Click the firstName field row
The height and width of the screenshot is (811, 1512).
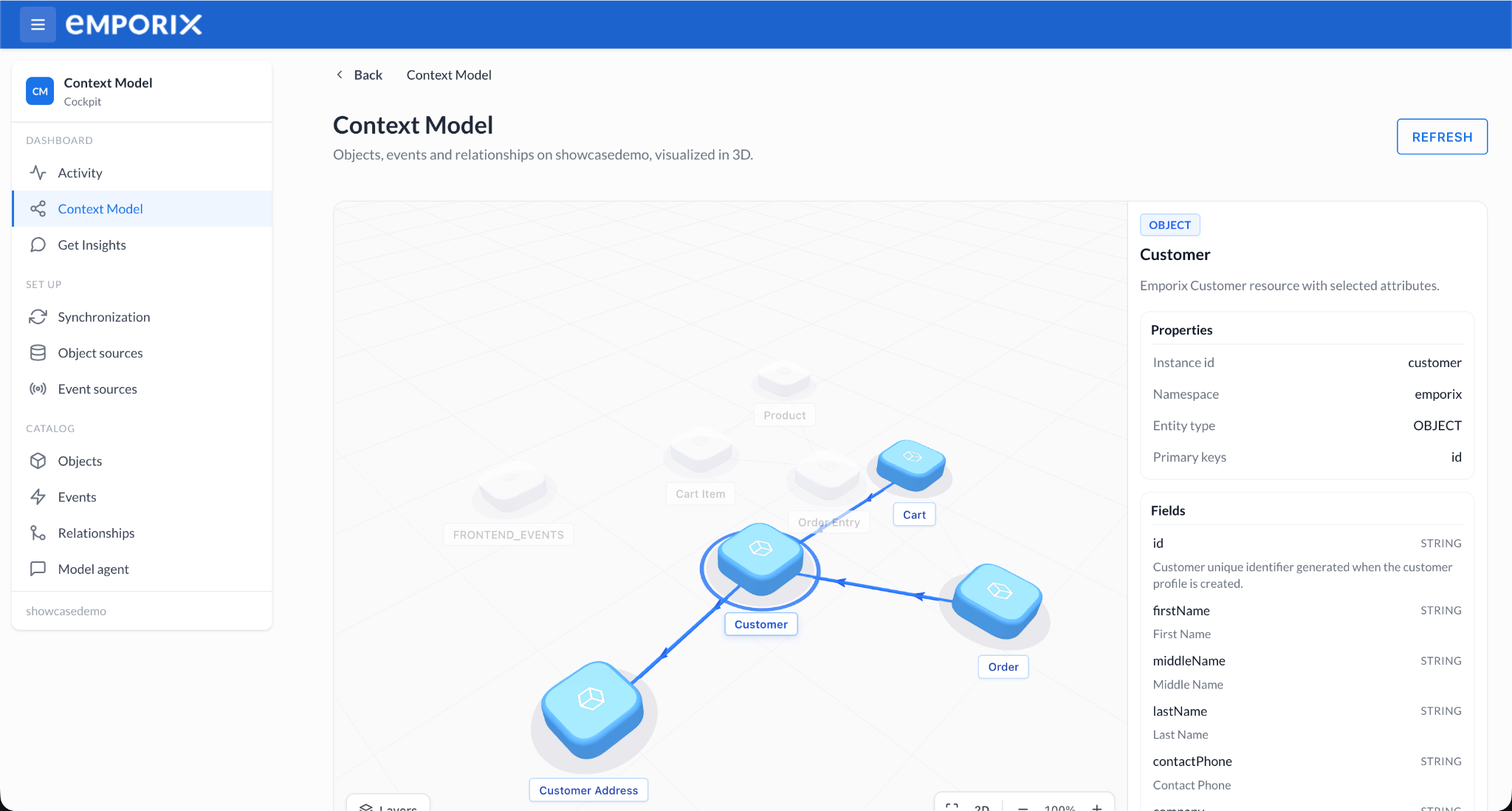(x=1307, y=622)
